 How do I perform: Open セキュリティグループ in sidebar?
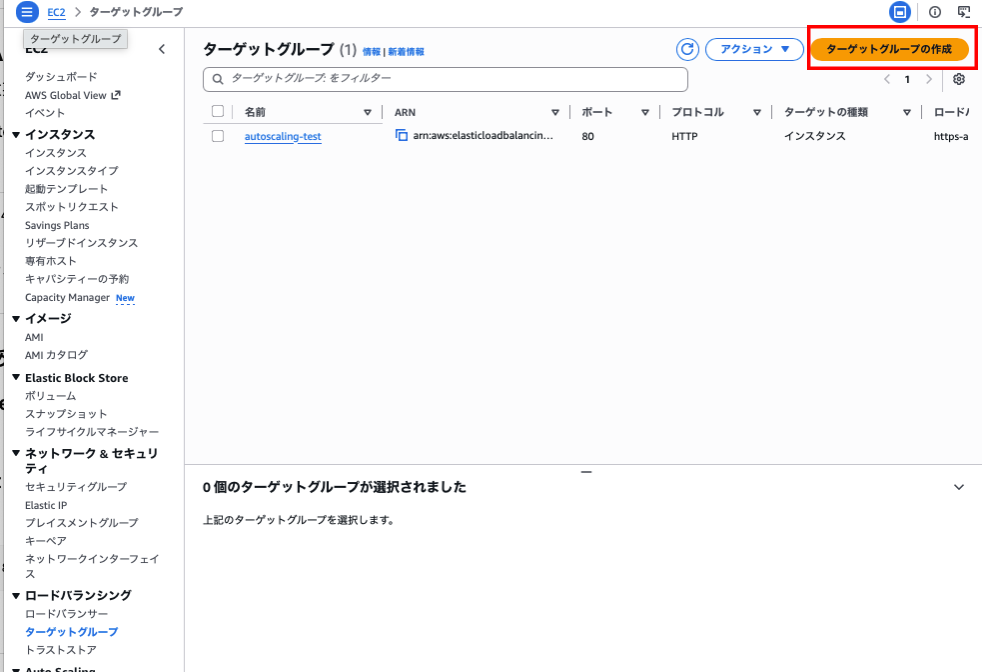click(x=76, y=486)
